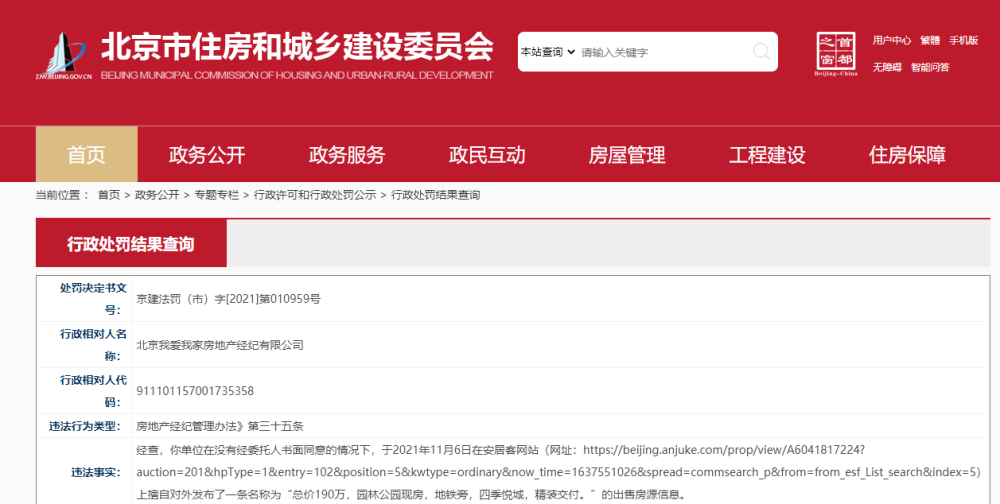Focus the 请输入关键字 search field

coord(663,52)
